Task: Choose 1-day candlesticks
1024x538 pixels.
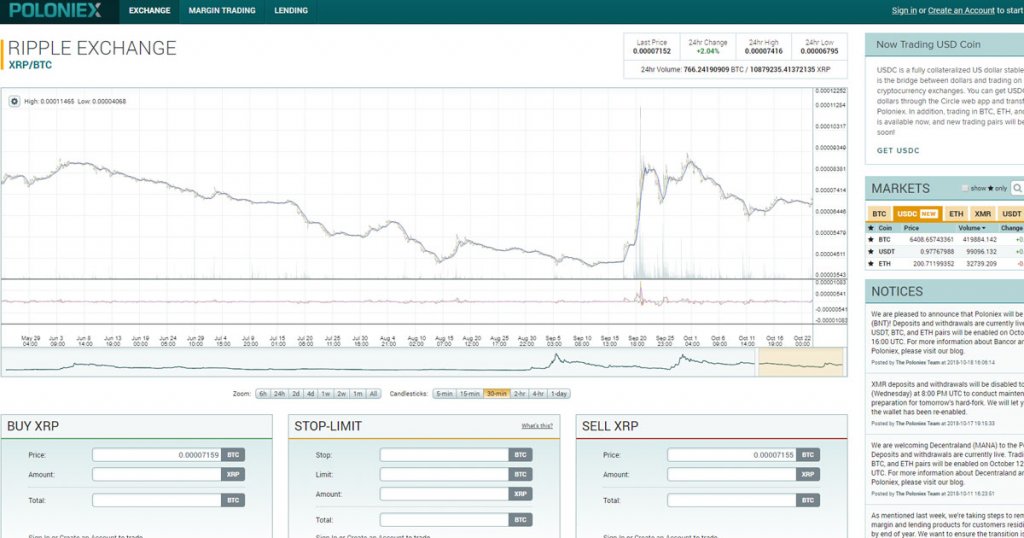Action: pos(558,394)
